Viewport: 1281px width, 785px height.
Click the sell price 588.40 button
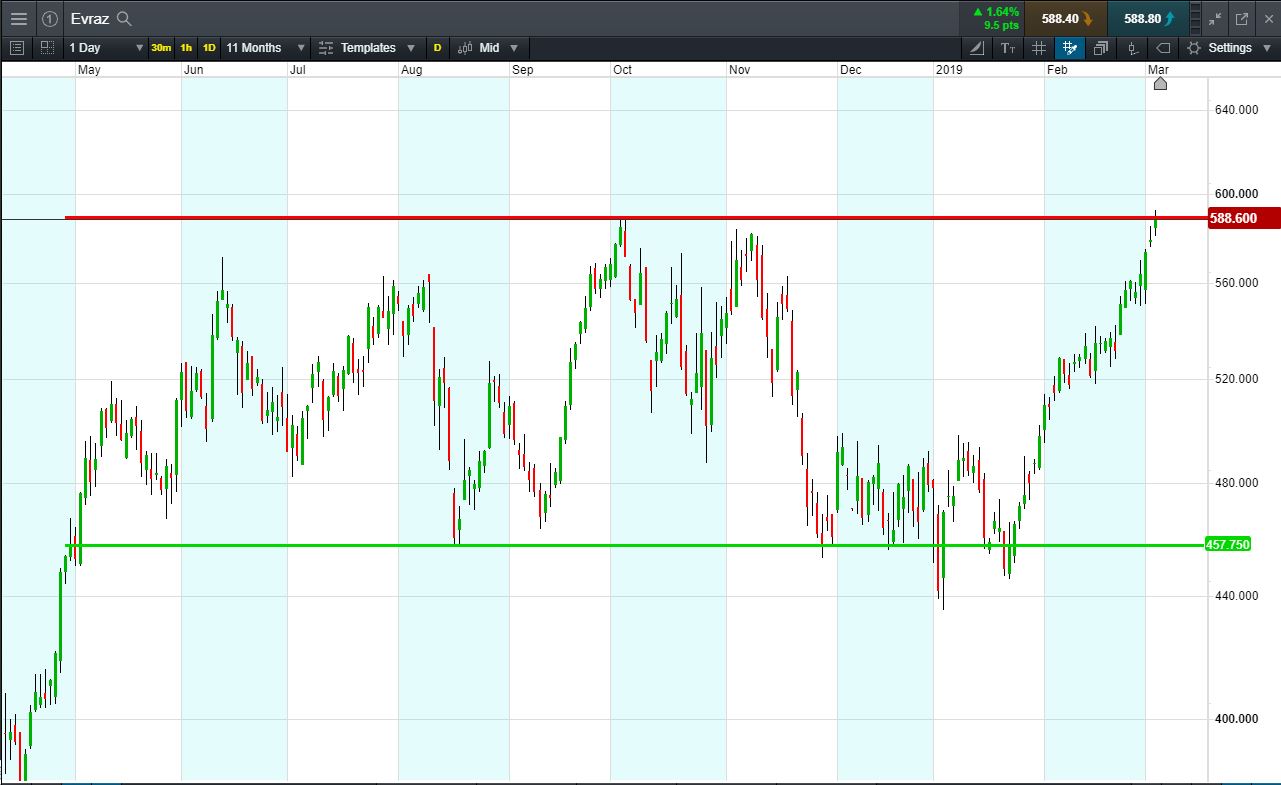pyautogui.click(x=1066, y=18)
